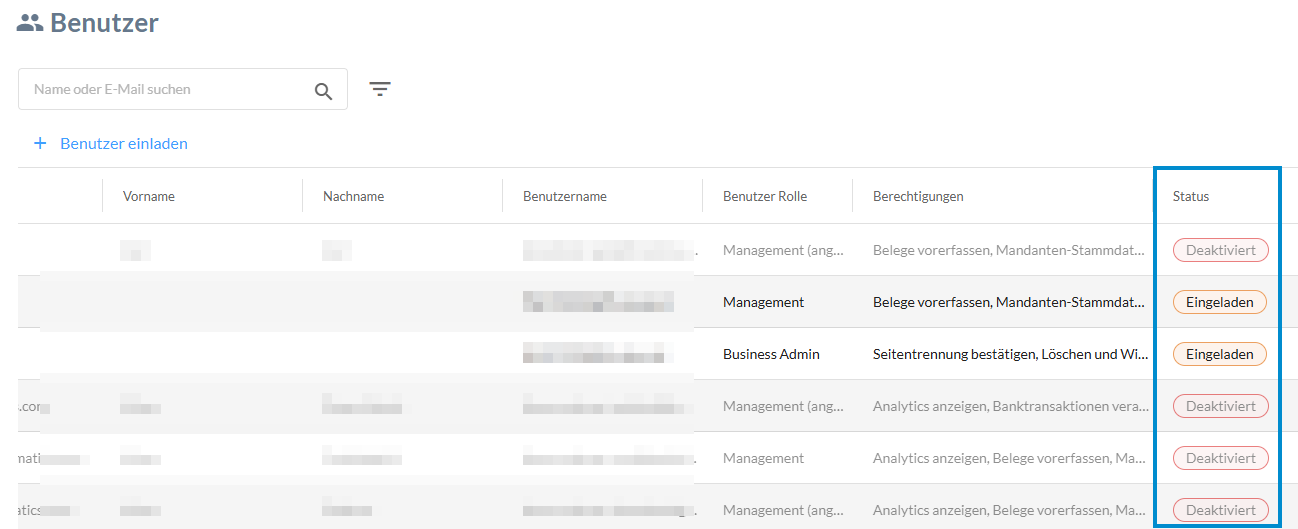Click Analytics anzeigen, Banktransaktionen permissions cell
Image resolution: width=1298 pixels, height=529 pixels.
pos(1009,406)
